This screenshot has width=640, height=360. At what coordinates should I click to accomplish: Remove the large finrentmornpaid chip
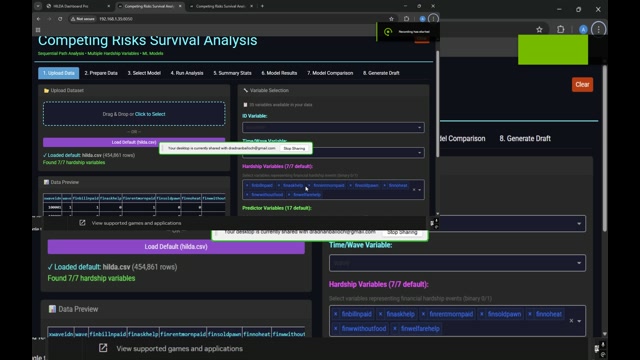click(423, 314)
